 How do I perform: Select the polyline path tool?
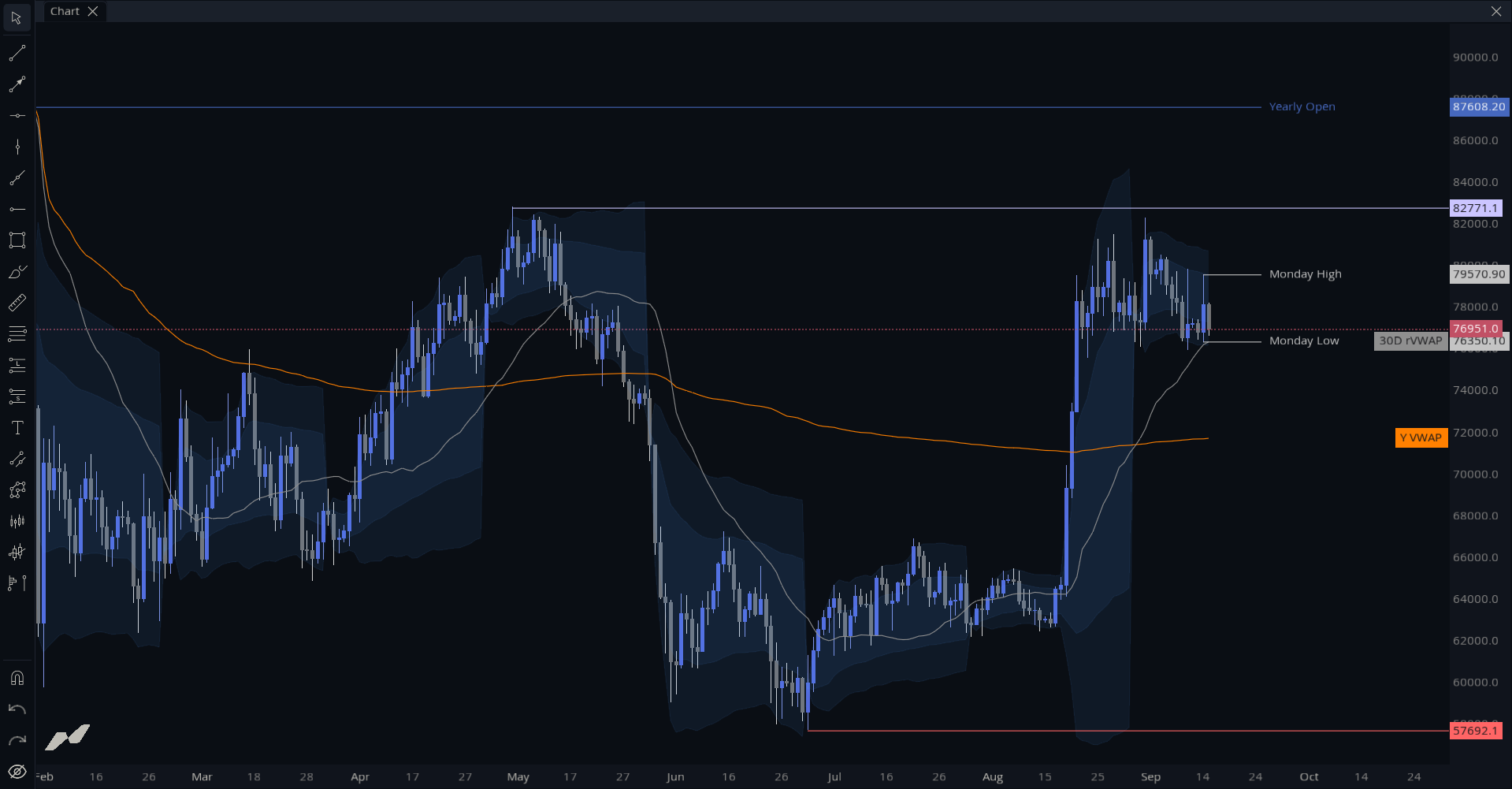[x=17, y=490]
